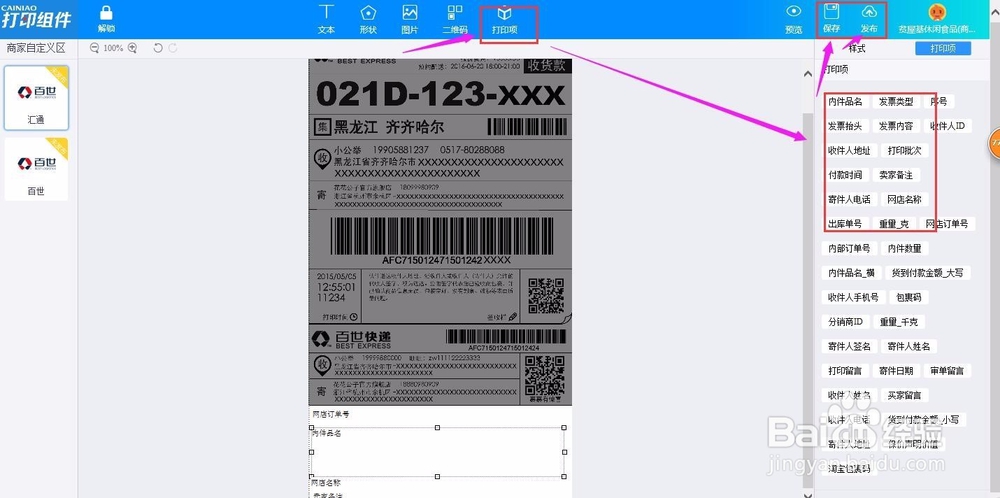Click the 商家自定义区 header label

tap(36, 48)
